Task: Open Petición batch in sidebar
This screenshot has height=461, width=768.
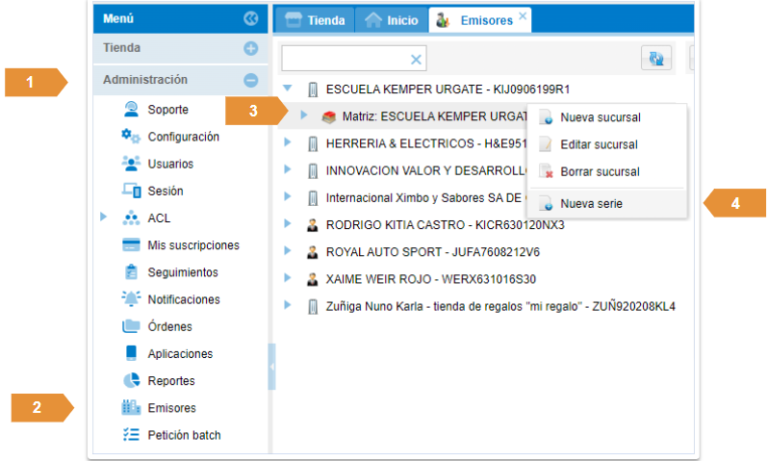Action: coord(184,435)
